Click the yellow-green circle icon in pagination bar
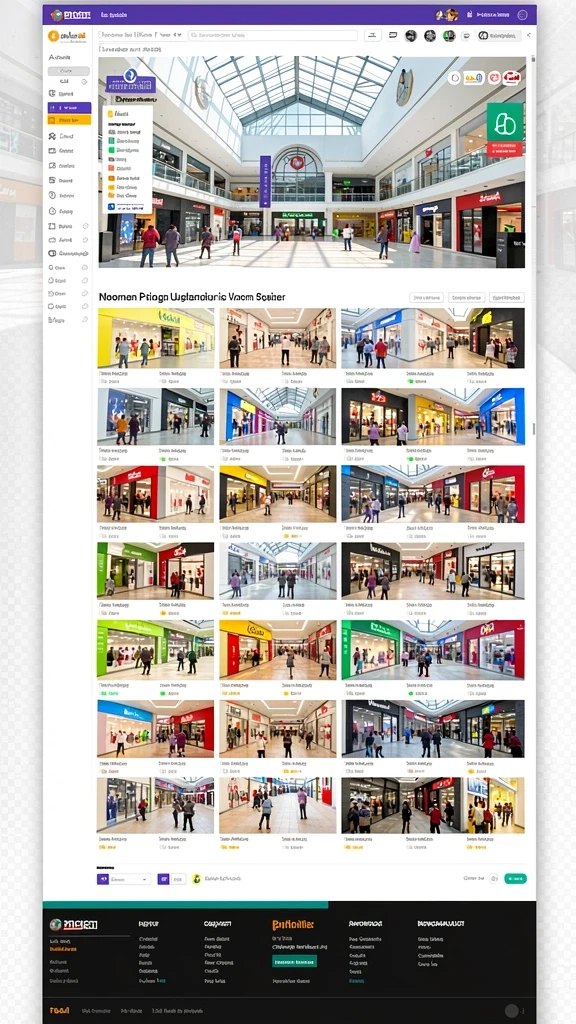Viewport: 576px width, 1024px height. click(197, 879)
